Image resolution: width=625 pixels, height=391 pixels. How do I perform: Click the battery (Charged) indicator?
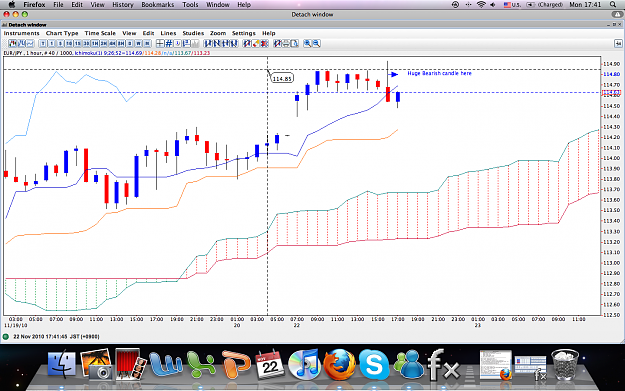coord(544,5)
